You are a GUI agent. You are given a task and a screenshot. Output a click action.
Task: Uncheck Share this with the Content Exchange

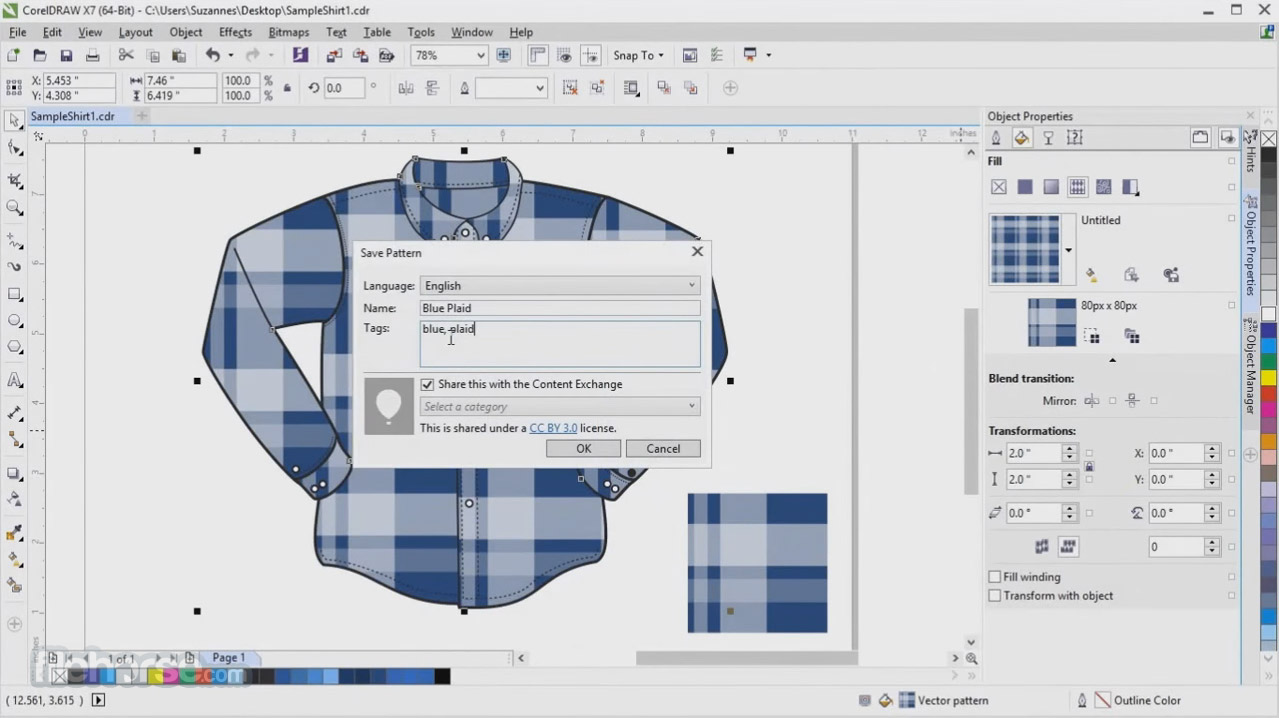point(427,384)
